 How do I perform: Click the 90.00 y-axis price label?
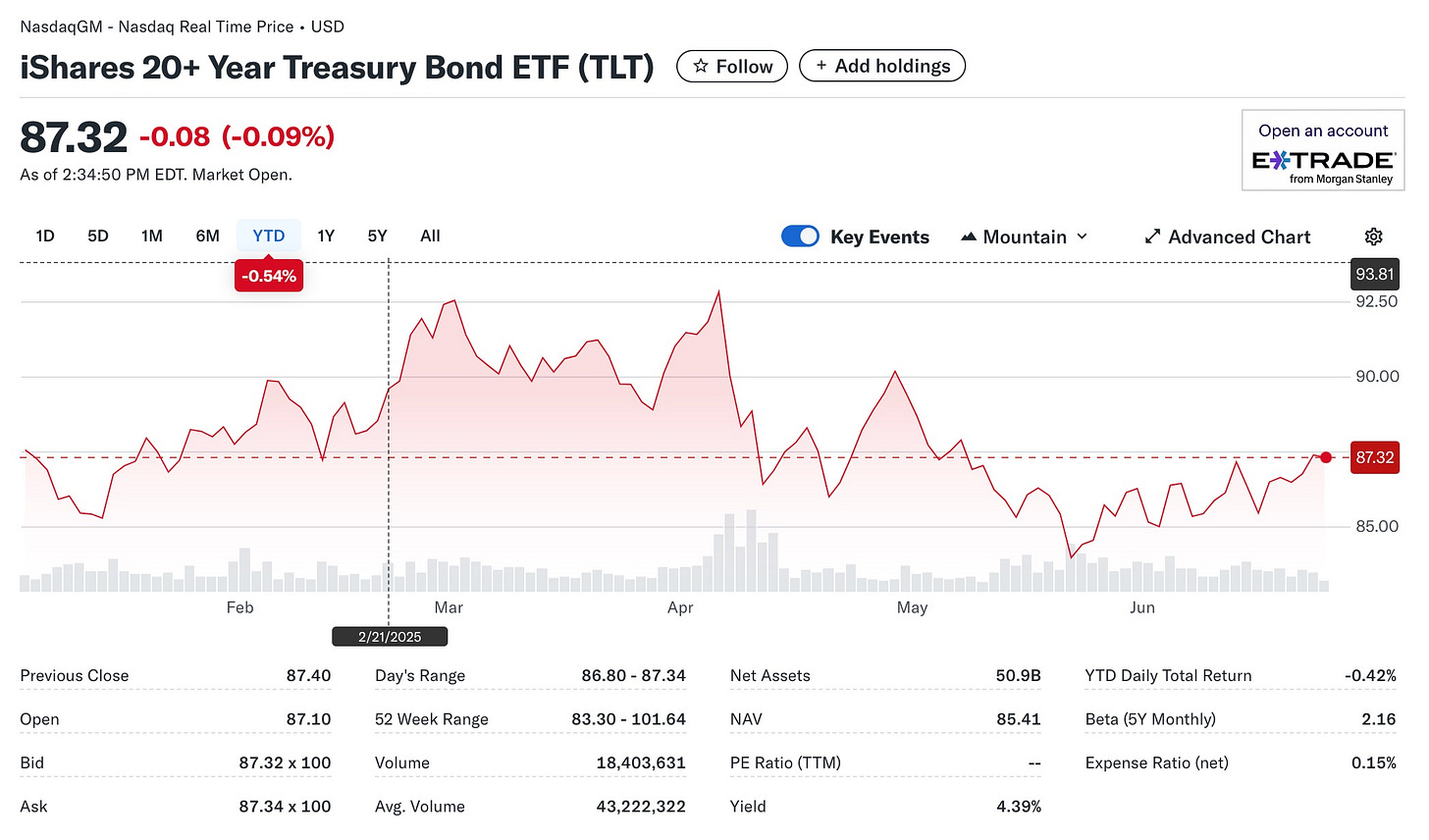pyautogui.click(x=1376, y=377)
